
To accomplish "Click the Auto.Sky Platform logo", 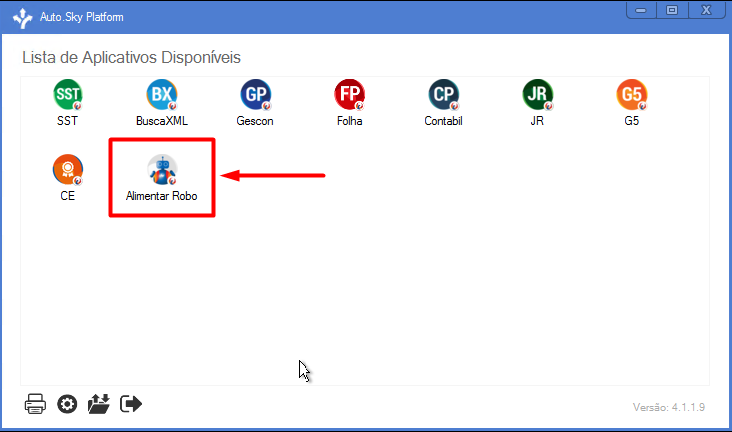I will [22, 18].
